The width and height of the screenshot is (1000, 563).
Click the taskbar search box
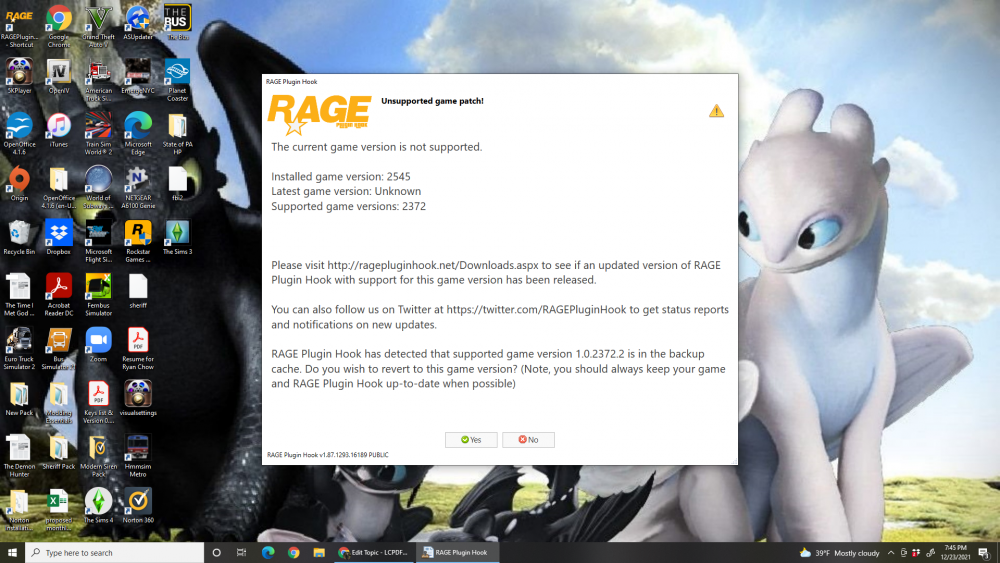coord(115,553)
